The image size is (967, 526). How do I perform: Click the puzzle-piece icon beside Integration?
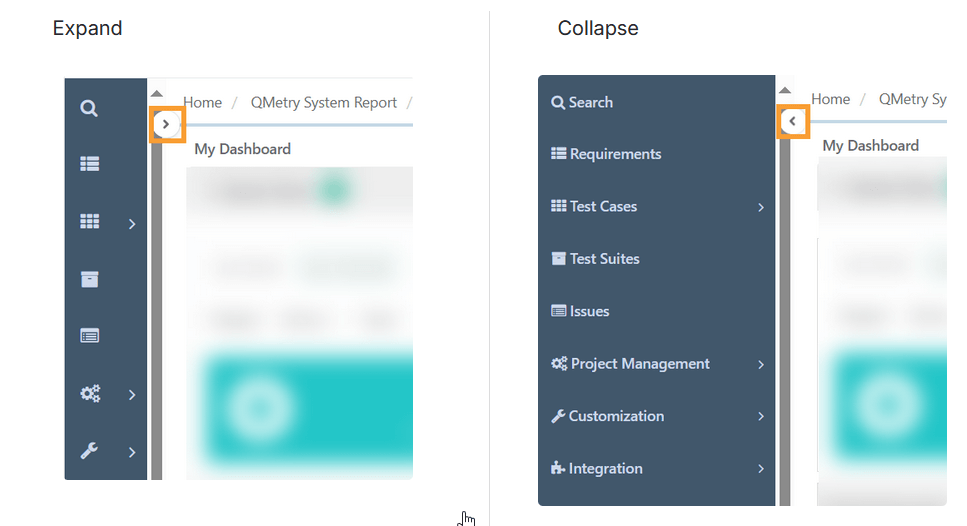pyautogui.click(x=558, y=468)
